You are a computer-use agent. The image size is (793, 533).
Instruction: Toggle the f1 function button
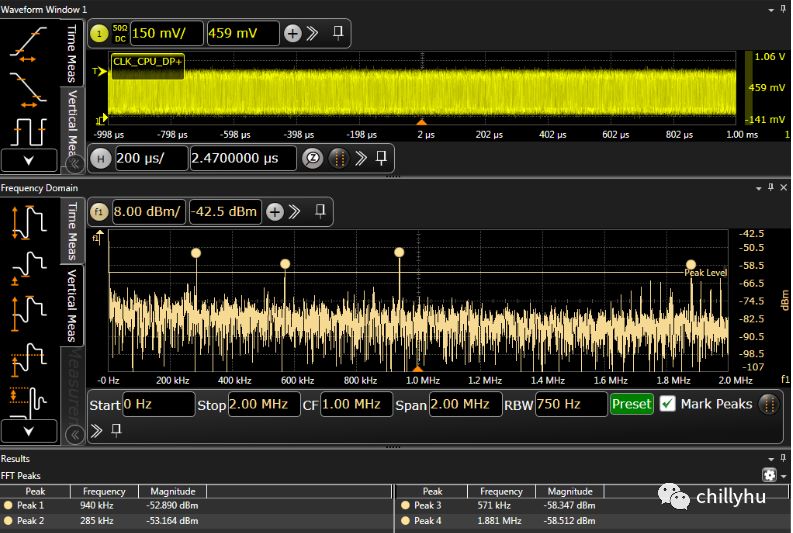click(98, 211)
